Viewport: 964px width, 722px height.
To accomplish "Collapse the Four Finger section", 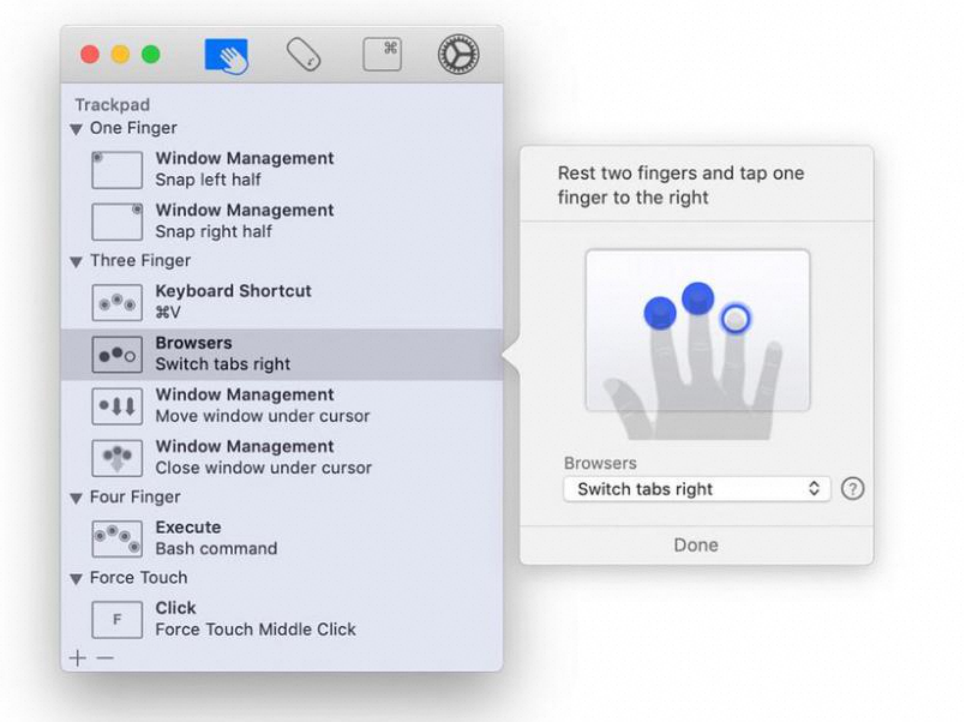I will [76, 498].
